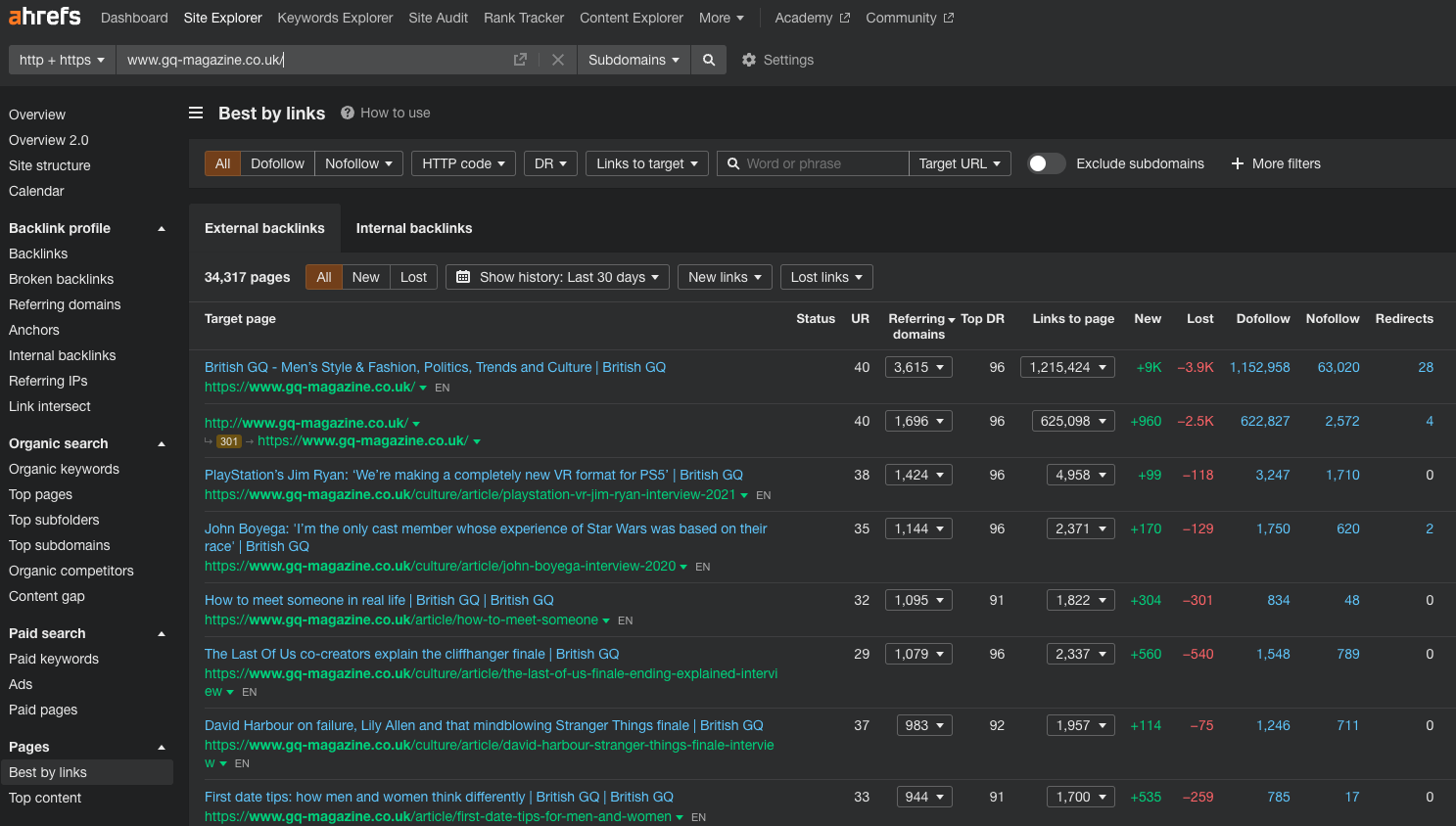The height and width of the screenshot is (826, 1456).
Task: Open Settings gear icon
Action: pyautogui.click(x=749, y=60)
